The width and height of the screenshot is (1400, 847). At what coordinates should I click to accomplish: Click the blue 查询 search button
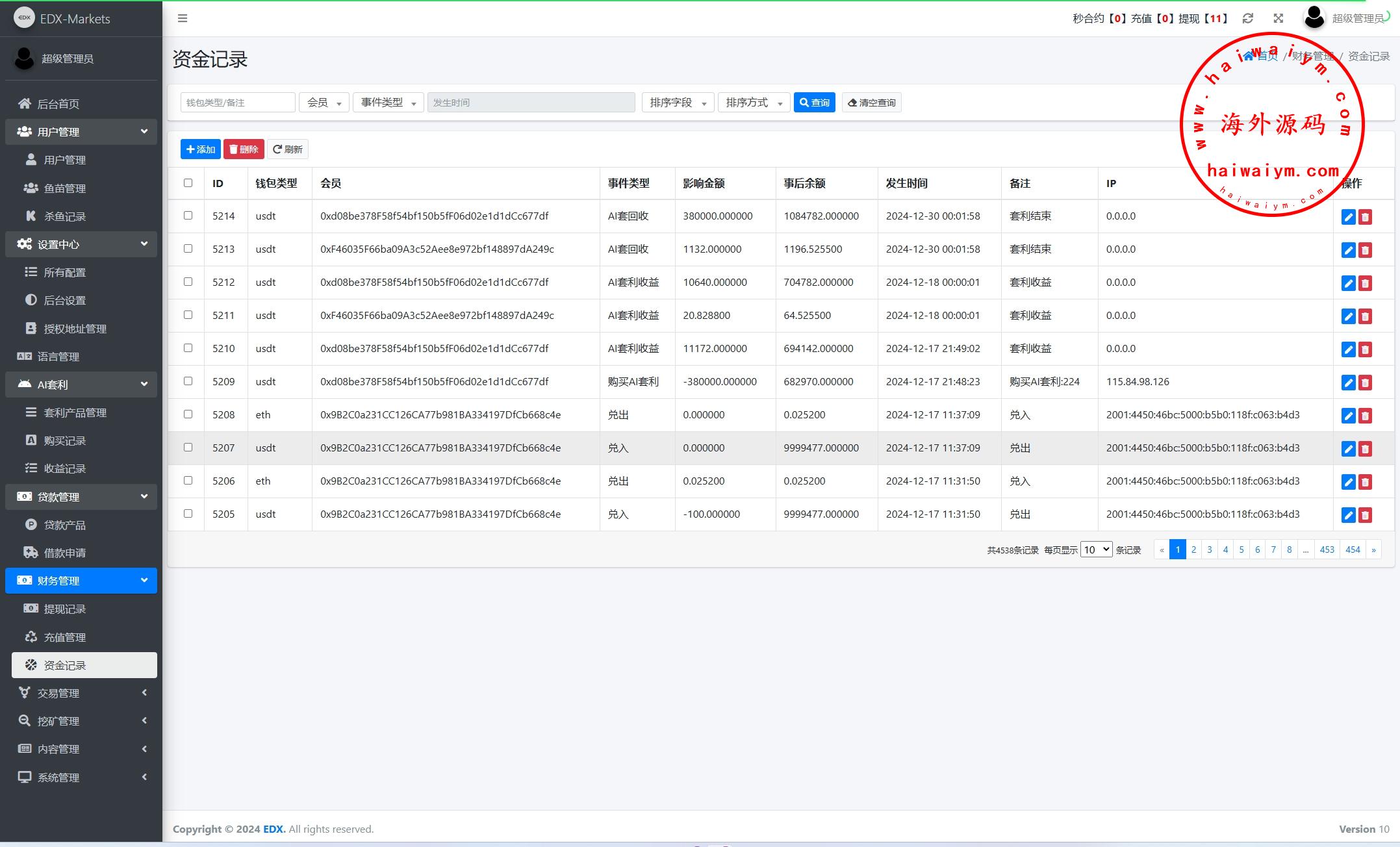click(814, 103)
